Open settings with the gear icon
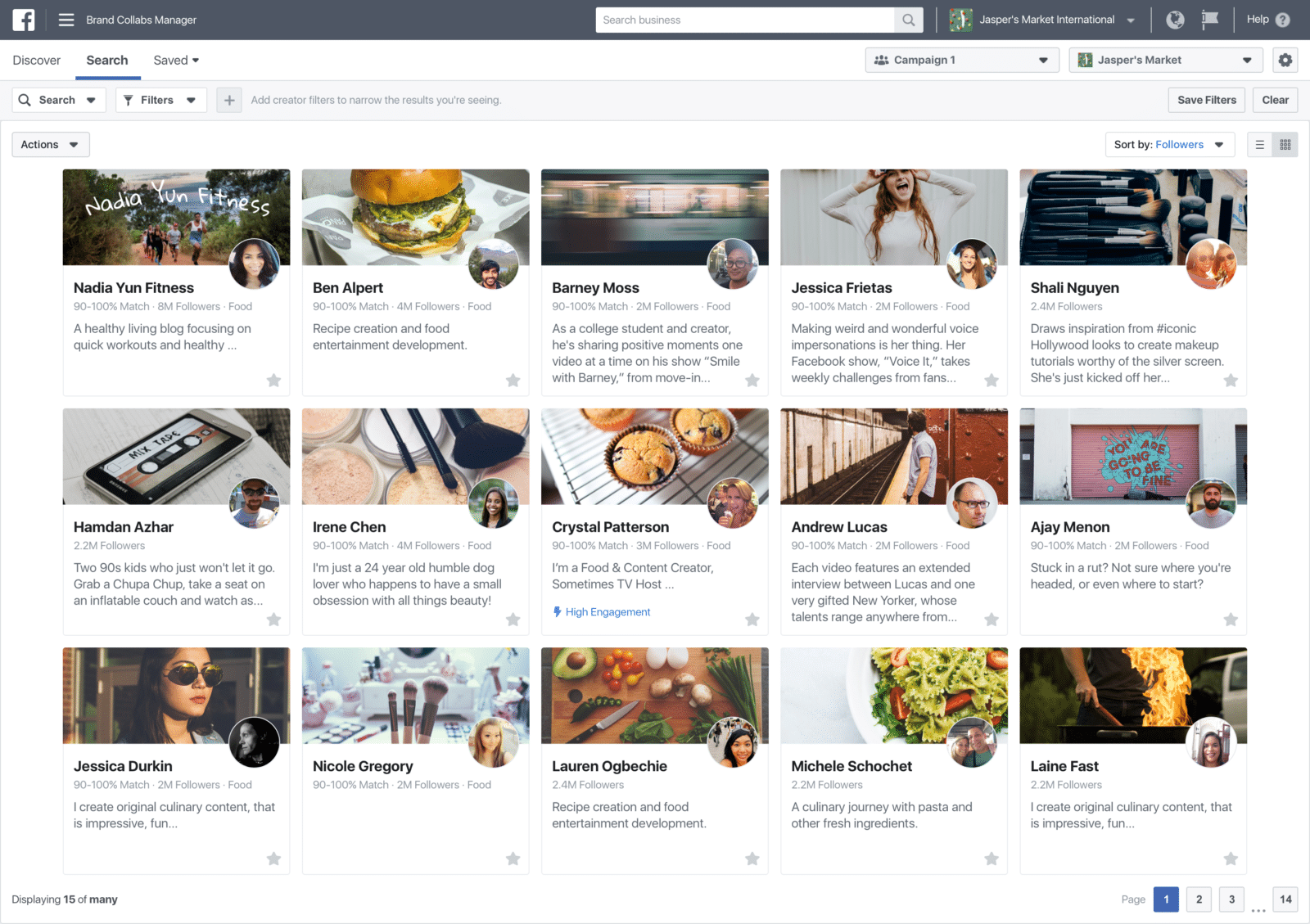Viewport: 1310px width, 924px height. coord(1285,60)
